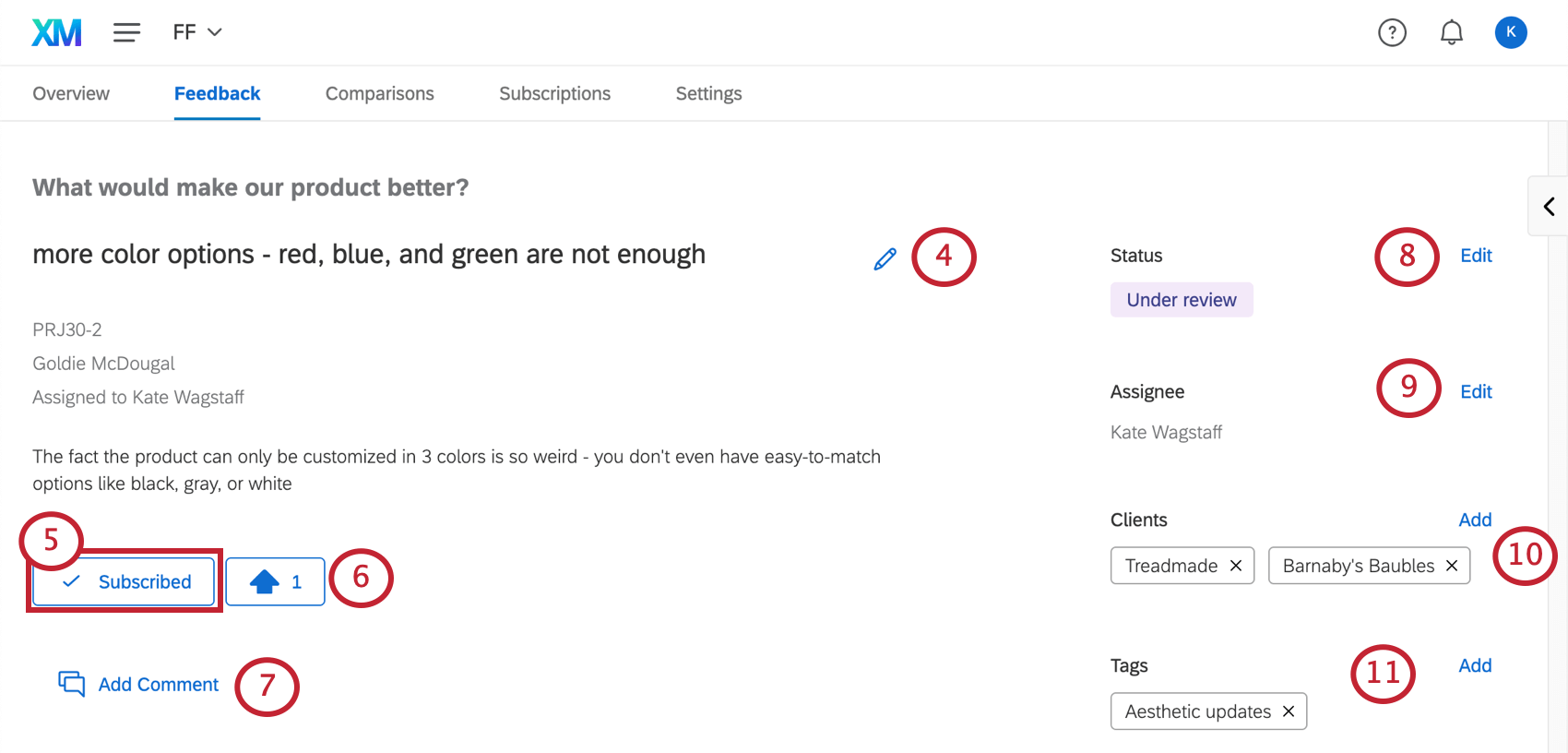Remove the Aesthetic updates tag
The height and width of the screenshot is (753, 1568).
point(1289,711)
